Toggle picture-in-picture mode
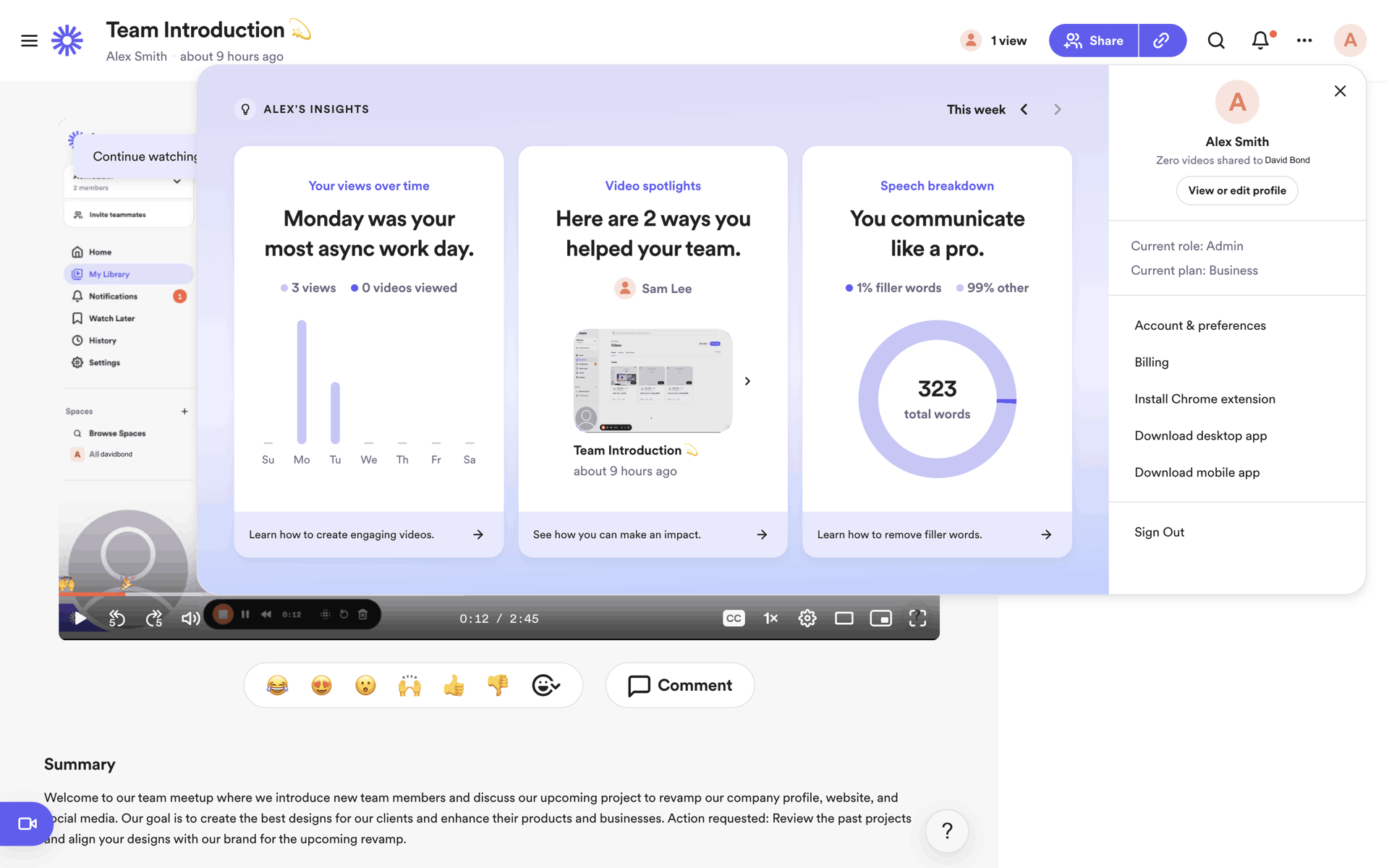This screenshot has height=868, width=1389. [x=880, y=618]
